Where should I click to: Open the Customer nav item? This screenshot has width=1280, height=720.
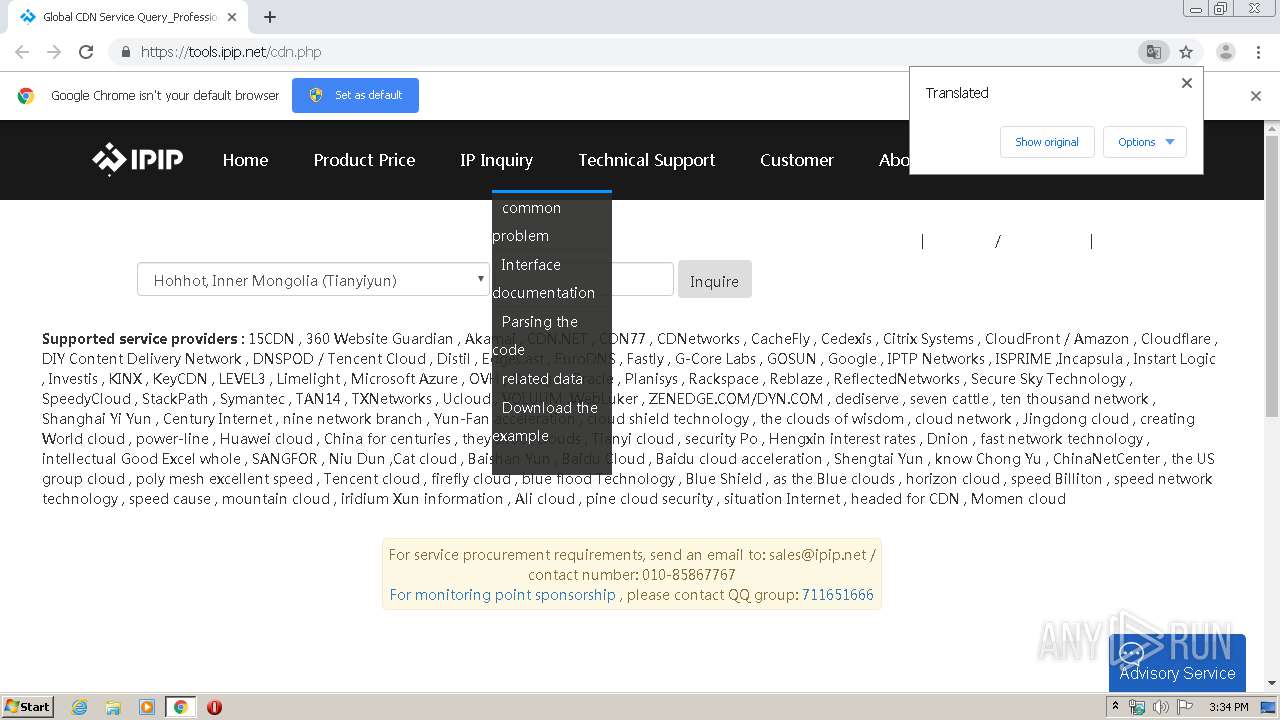coord(796,160)
